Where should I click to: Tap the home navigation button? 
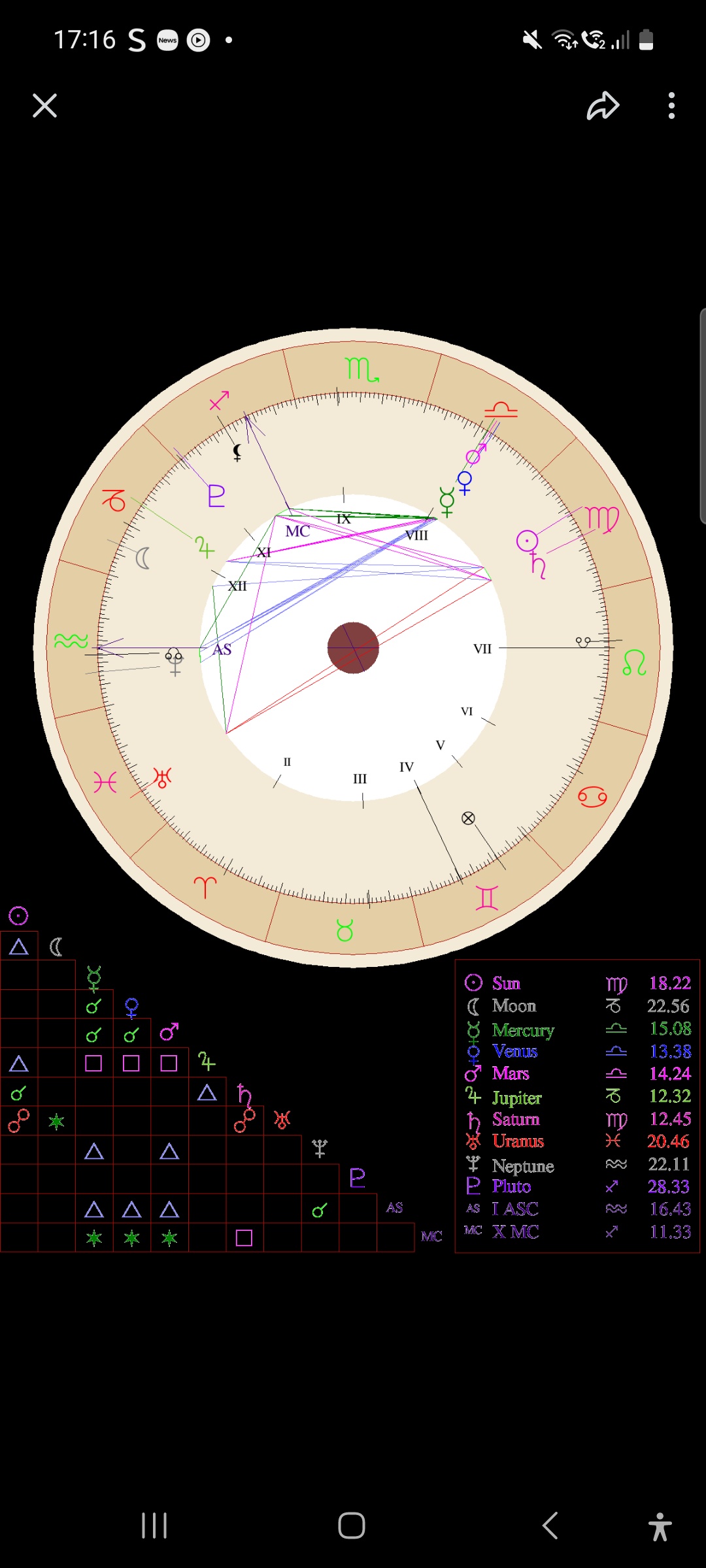click(x=352, y=1526)
